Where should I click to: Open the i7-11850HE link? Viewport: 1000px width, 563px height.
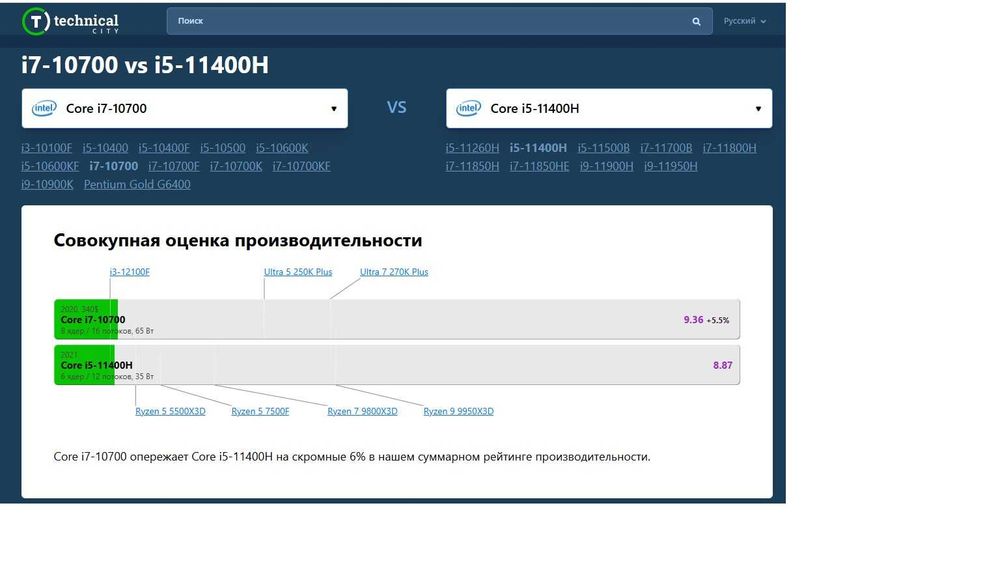540,166
